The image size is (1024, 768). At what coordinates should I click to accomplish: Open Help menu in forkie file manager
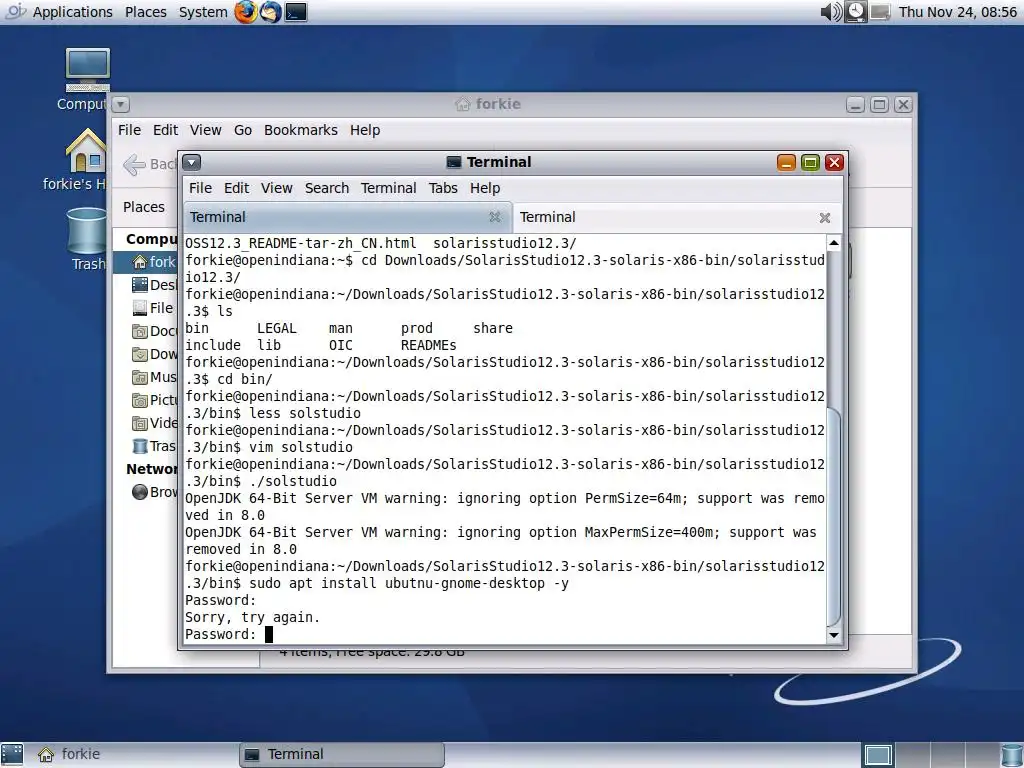point(364,130)
